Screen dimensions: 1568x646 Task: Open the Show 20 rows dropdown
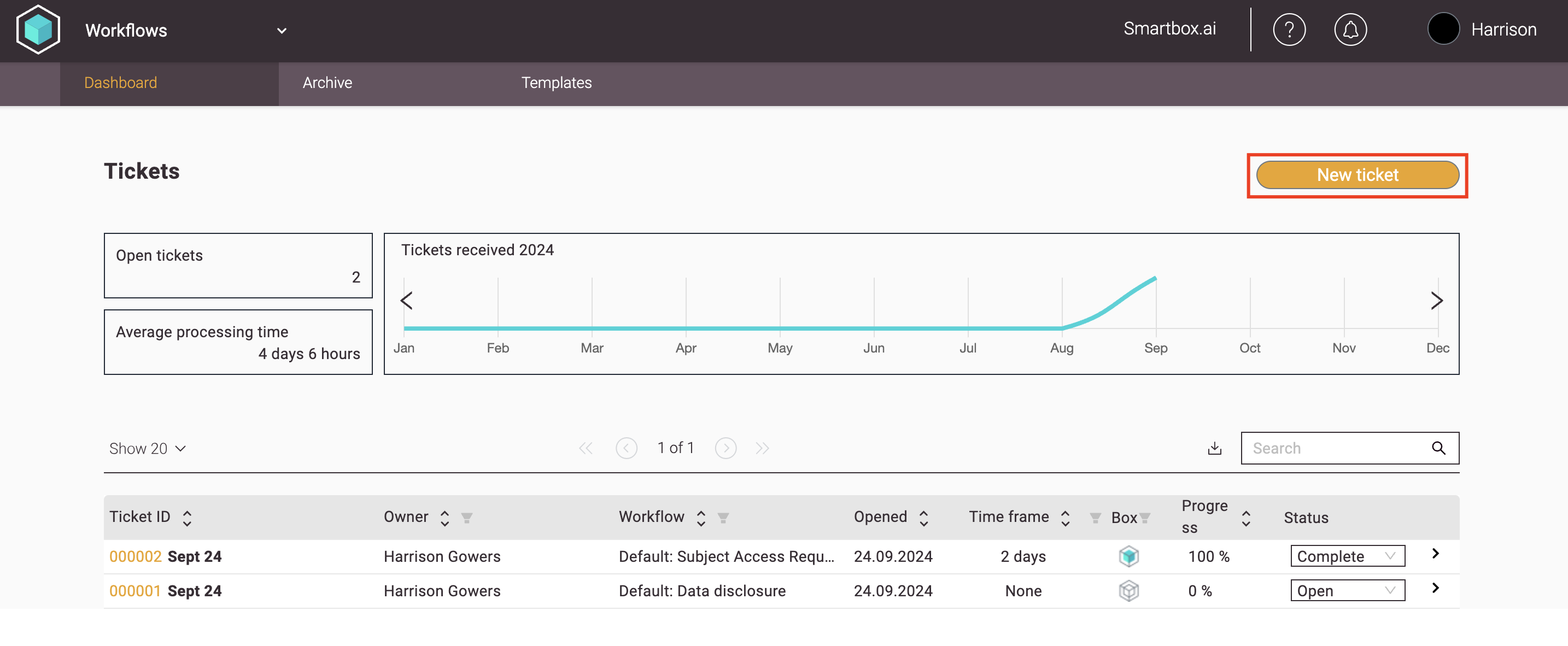[147, 448]
